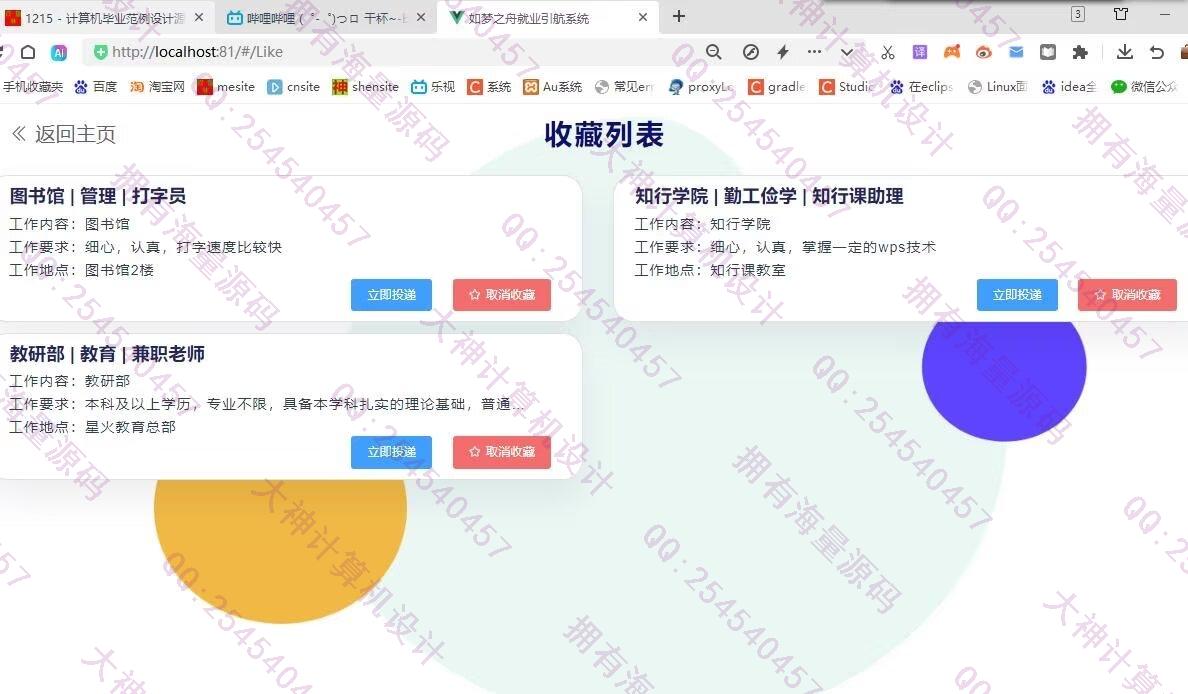1188x694 pixels.
Task: Open the 百度 bookmark
Action: pos(95,87)
